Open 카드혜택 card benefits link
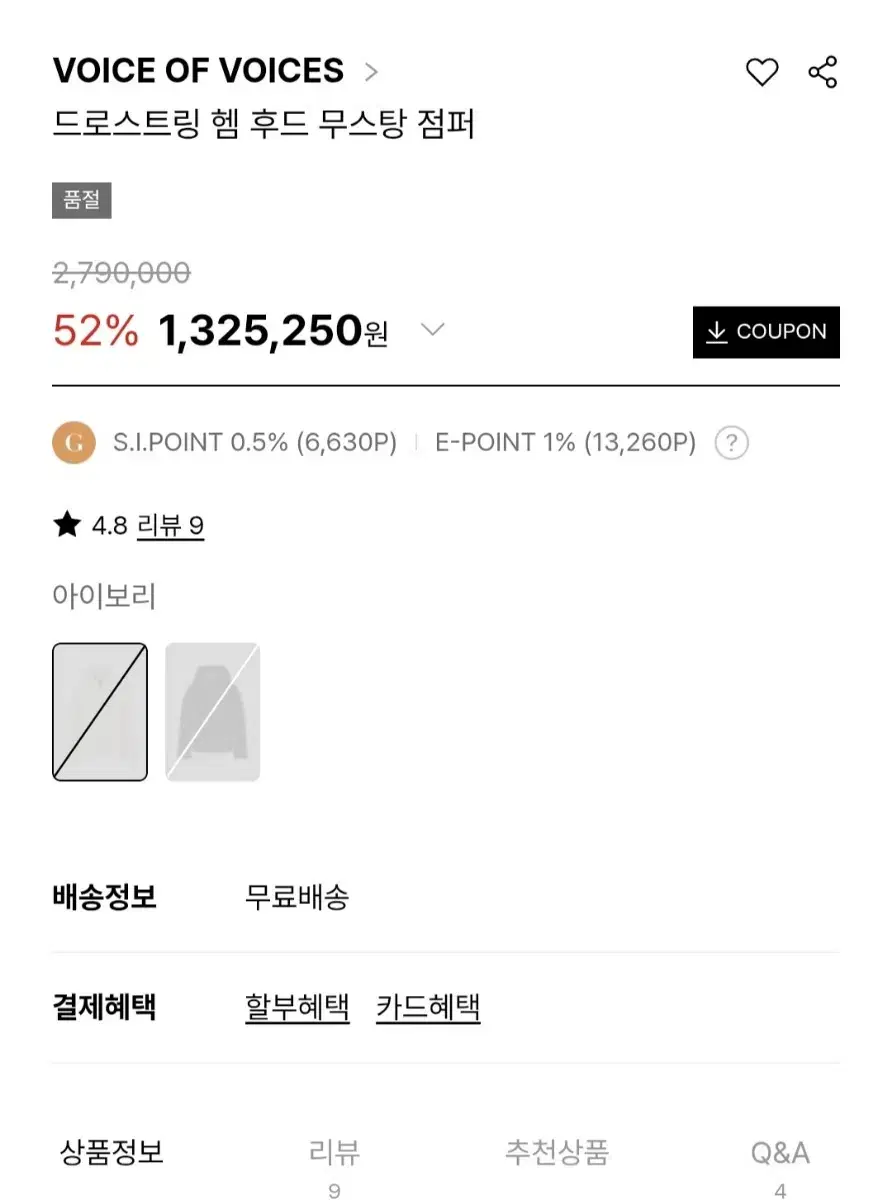Screen dimensions: 892x1200 428,1006
